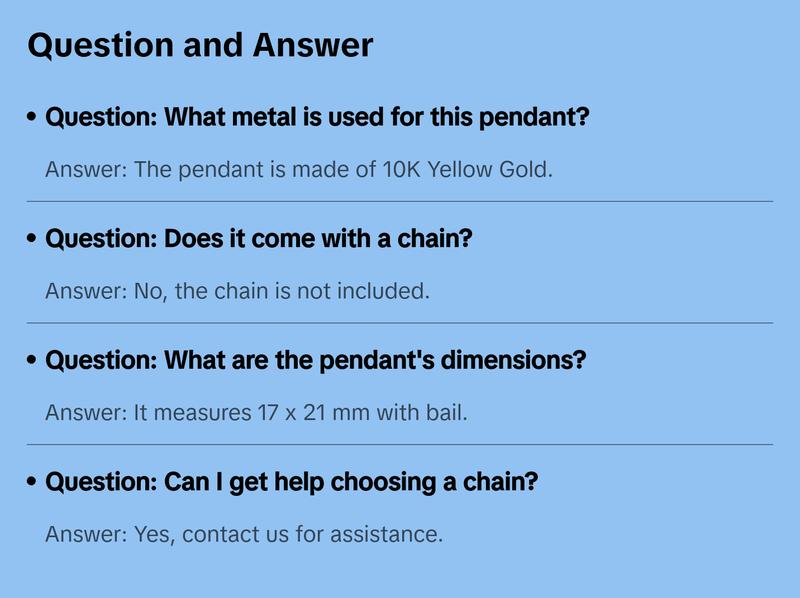Click the "Question and Answer" heading
Screen dimensions: 800x598
(x=200, y=45)
